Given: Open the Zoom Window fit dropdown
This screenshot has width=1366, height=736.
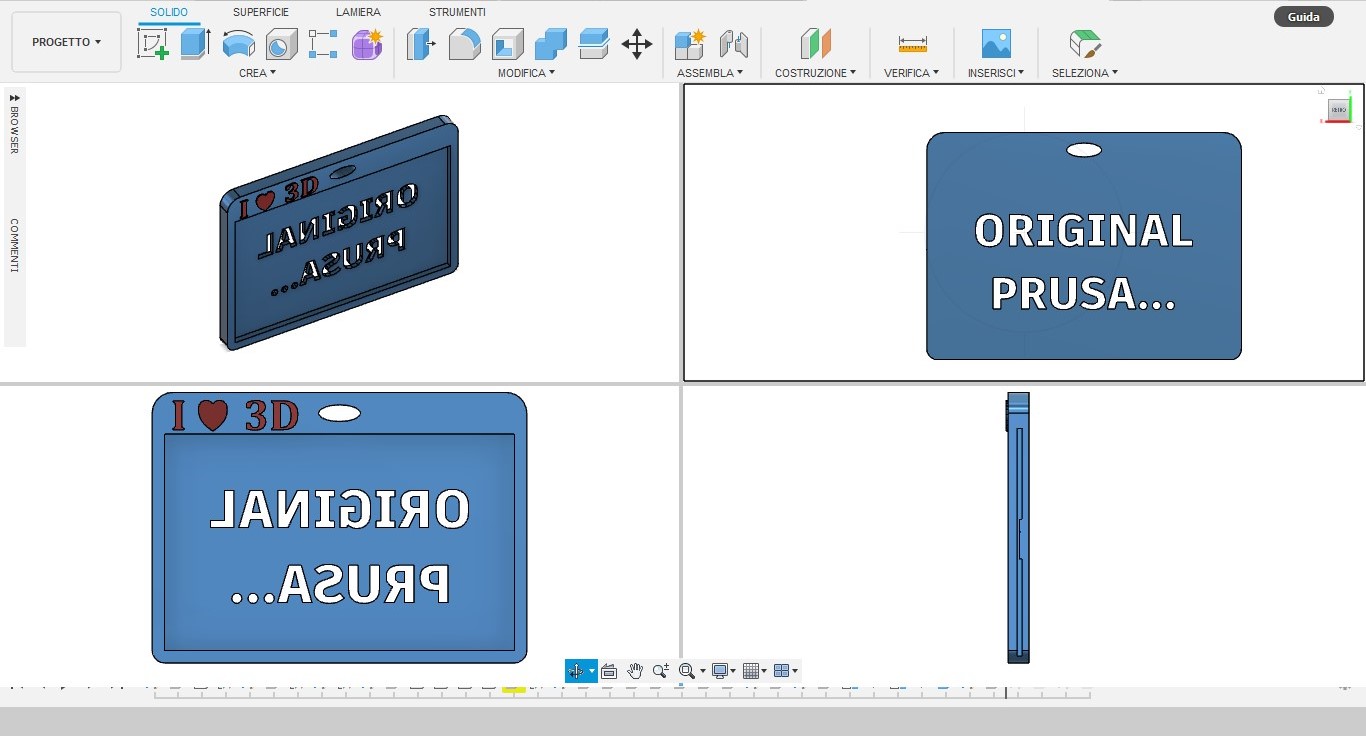Looking at the screenshot, I should [692, 671].
